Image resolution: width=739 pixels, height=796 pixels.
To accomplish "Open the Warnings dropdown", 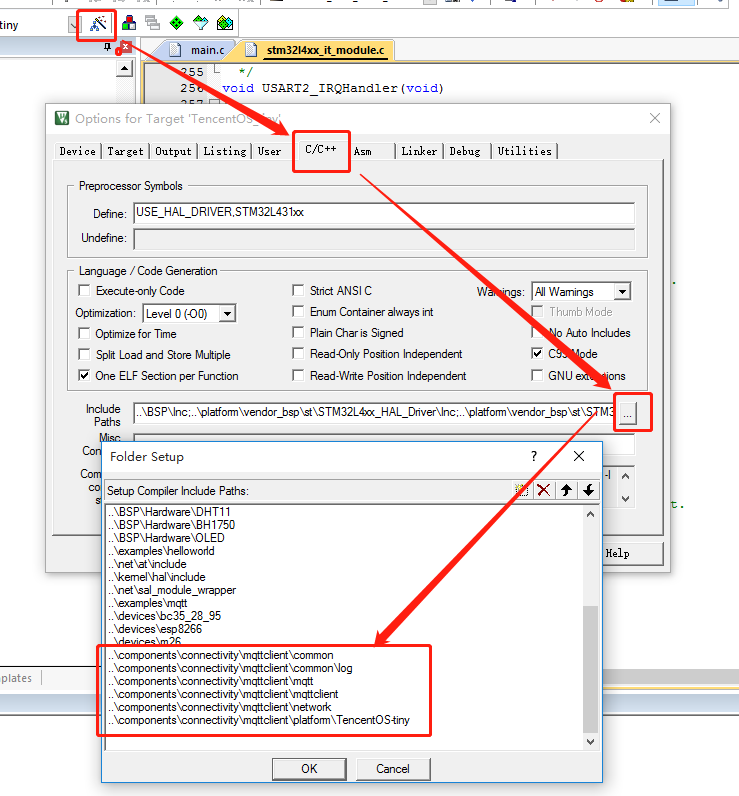I will click(622, 292).
